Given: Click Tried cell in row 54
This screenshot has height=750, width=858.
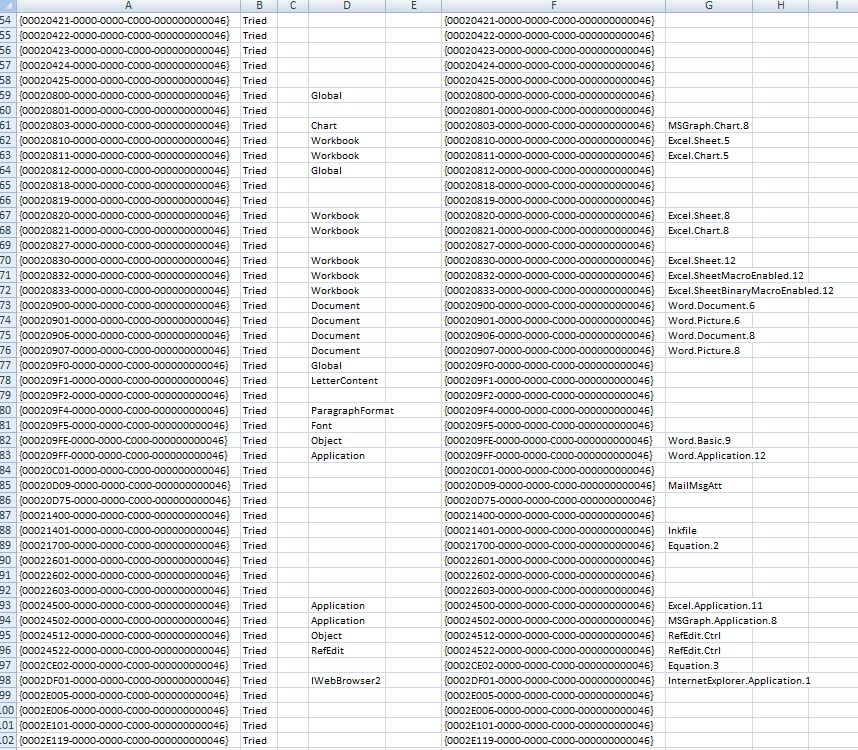Looking at the screenshot, I should (259, 21).
